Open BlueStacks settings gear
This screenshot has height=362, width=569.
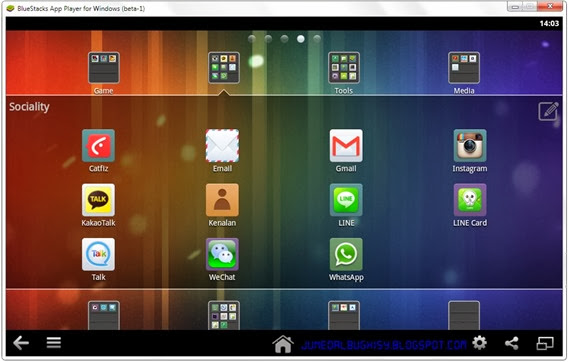[479, 343]
